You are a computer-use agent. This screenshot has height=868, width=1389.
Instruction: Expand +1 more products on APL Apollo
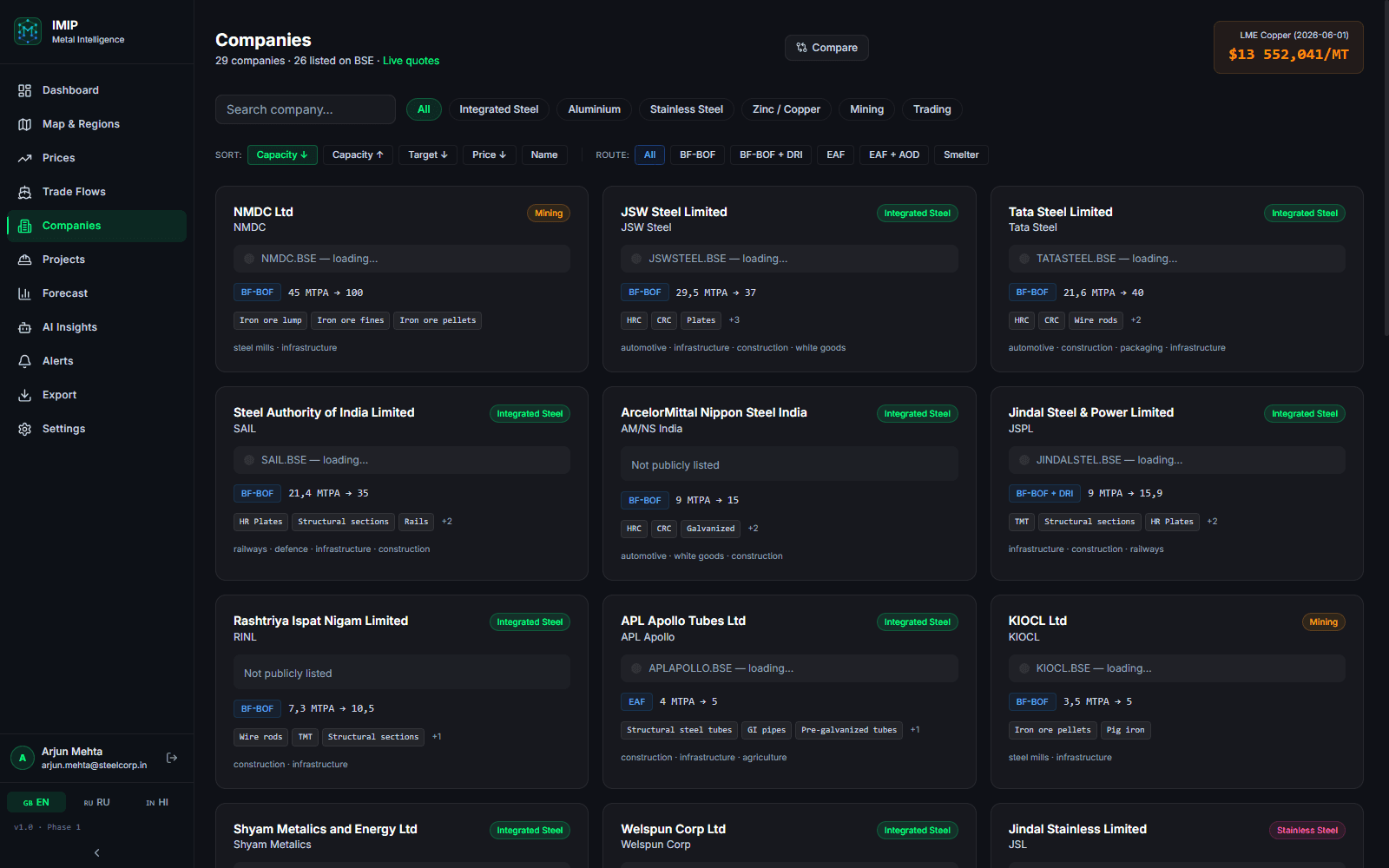coord(915,730)
